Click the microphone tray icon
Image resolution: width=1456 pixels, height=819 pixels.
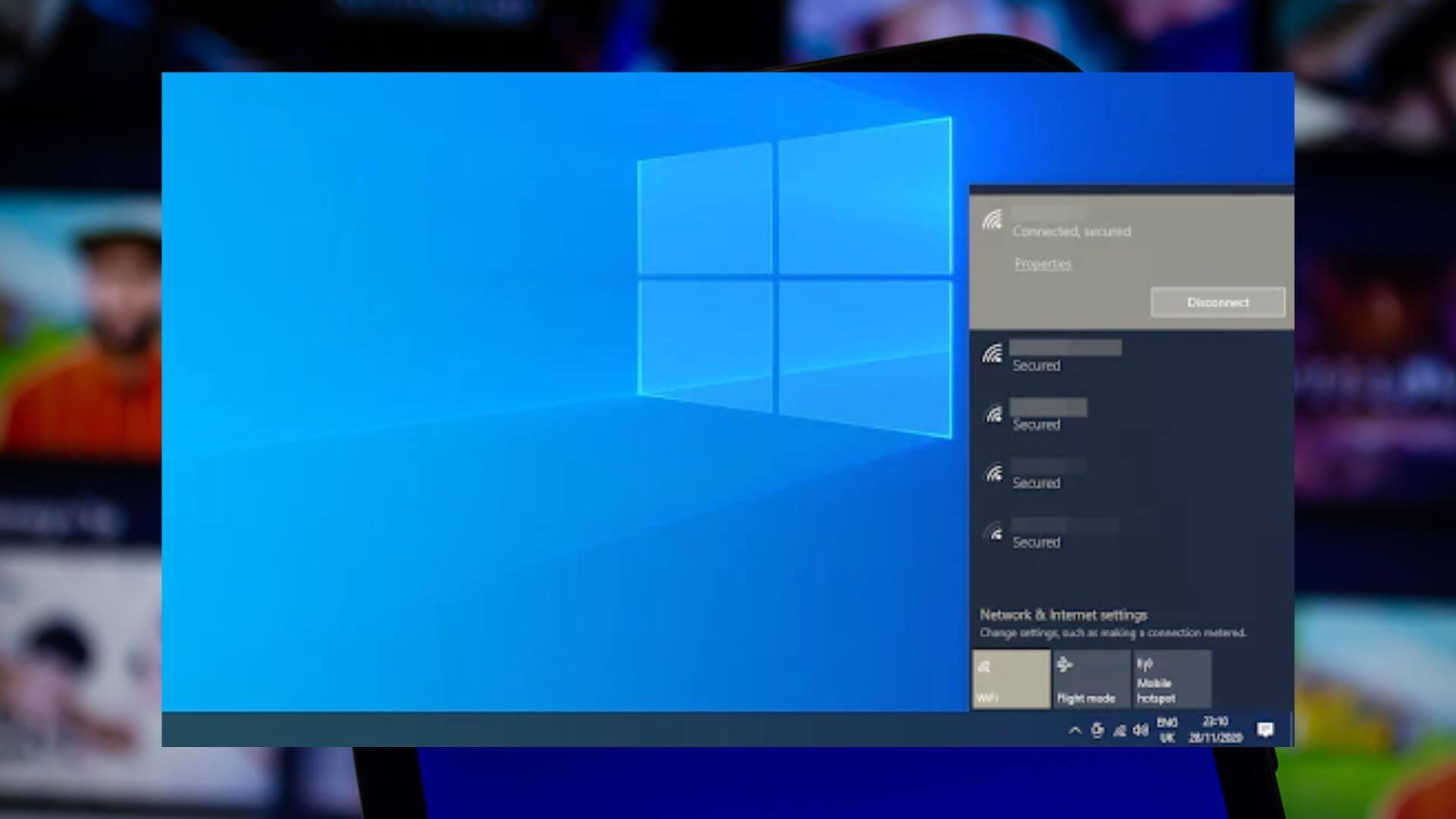click(x=1097, y=730)
